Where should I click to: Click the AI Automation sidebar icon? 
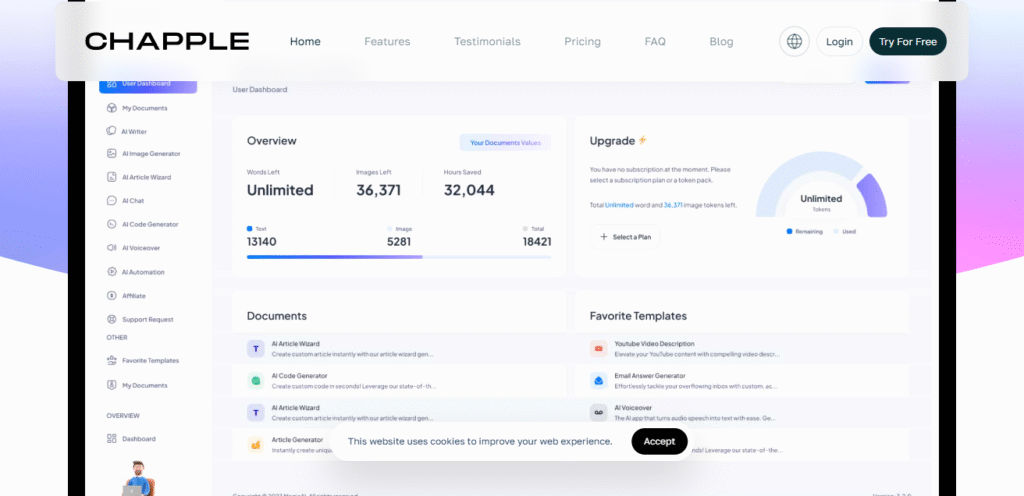point(111,272)
